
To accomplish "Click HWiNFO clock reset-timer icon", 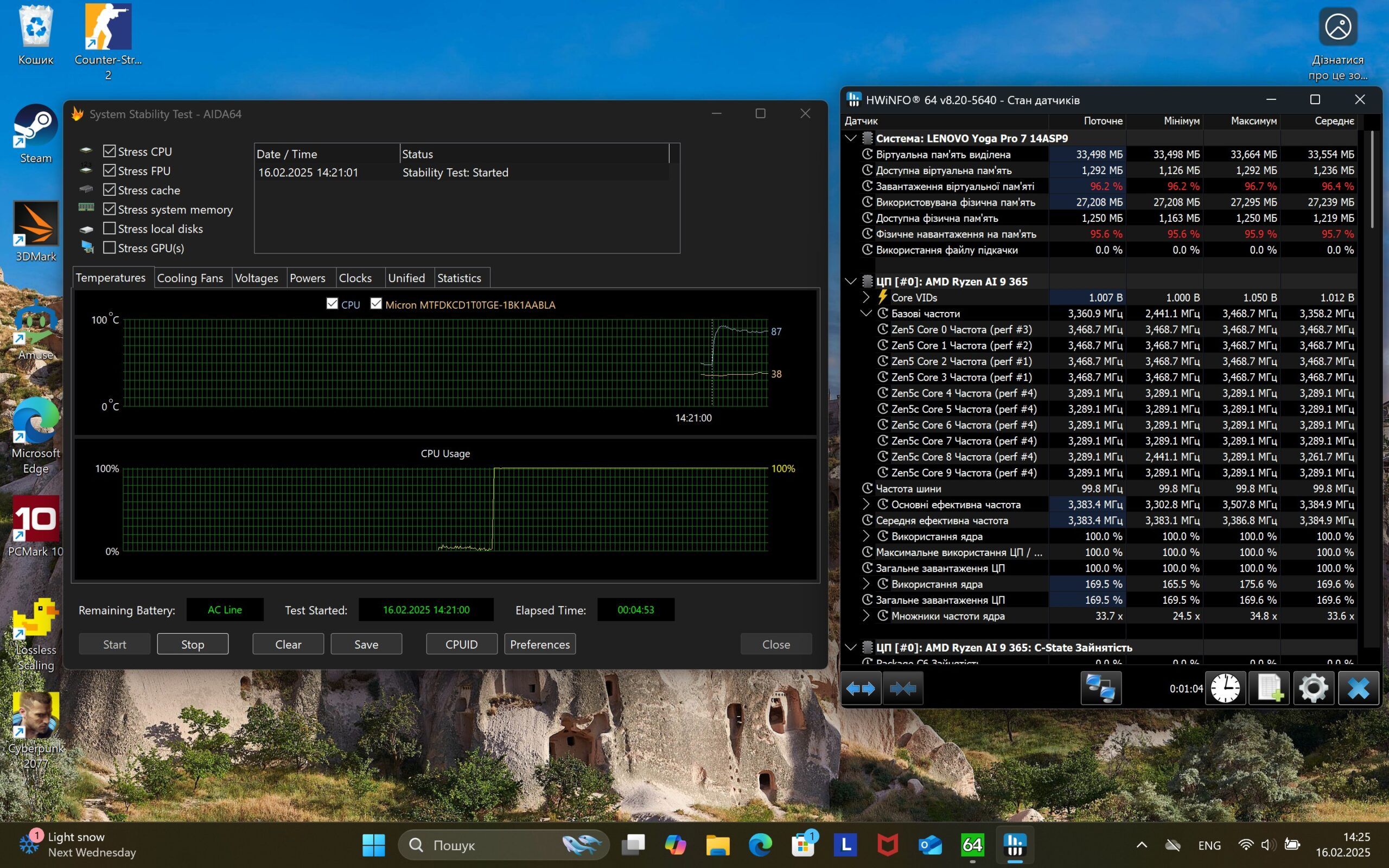I will [1225, 688].
